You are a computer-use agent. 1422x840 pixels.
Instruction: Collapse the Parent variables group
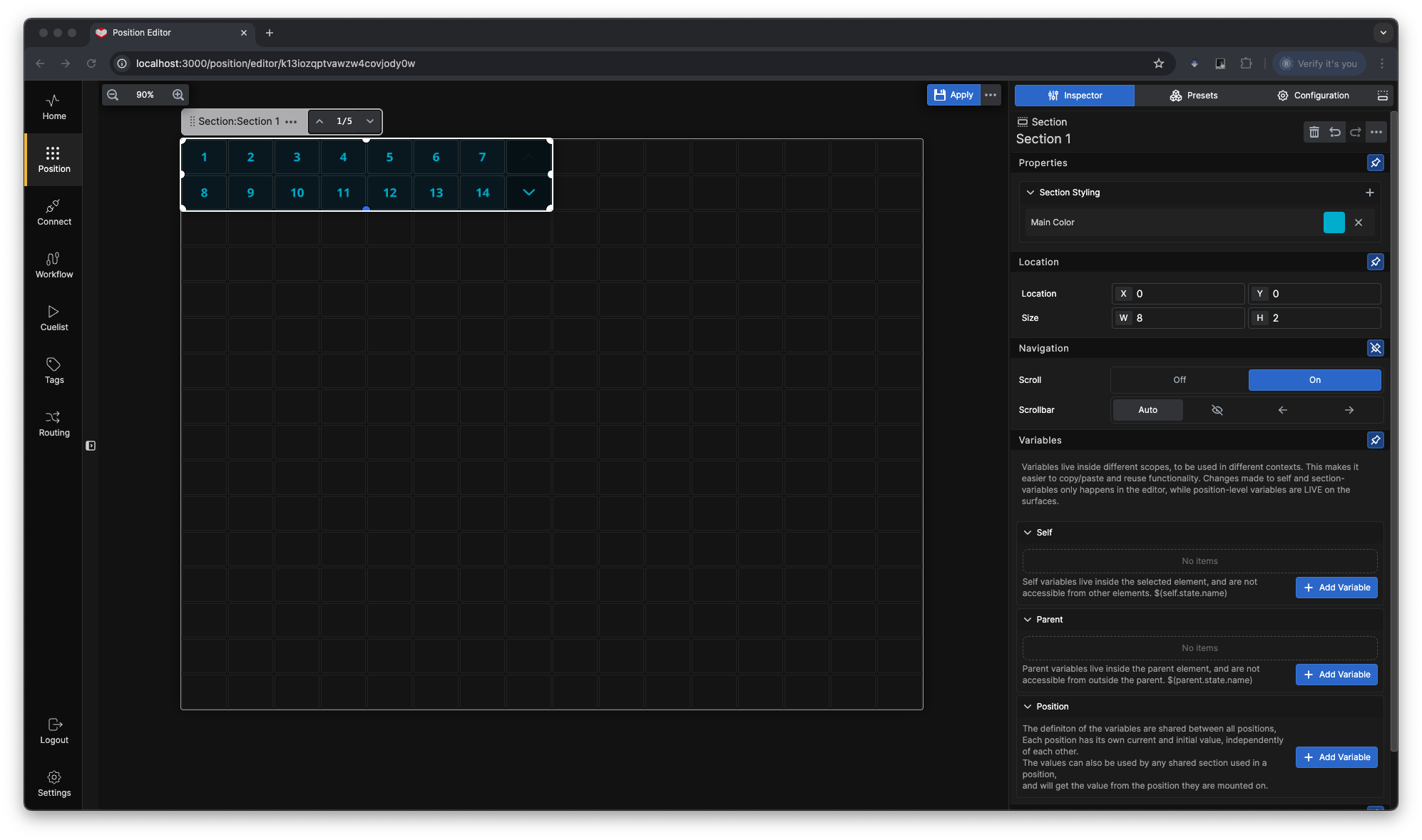(1028, 620)
